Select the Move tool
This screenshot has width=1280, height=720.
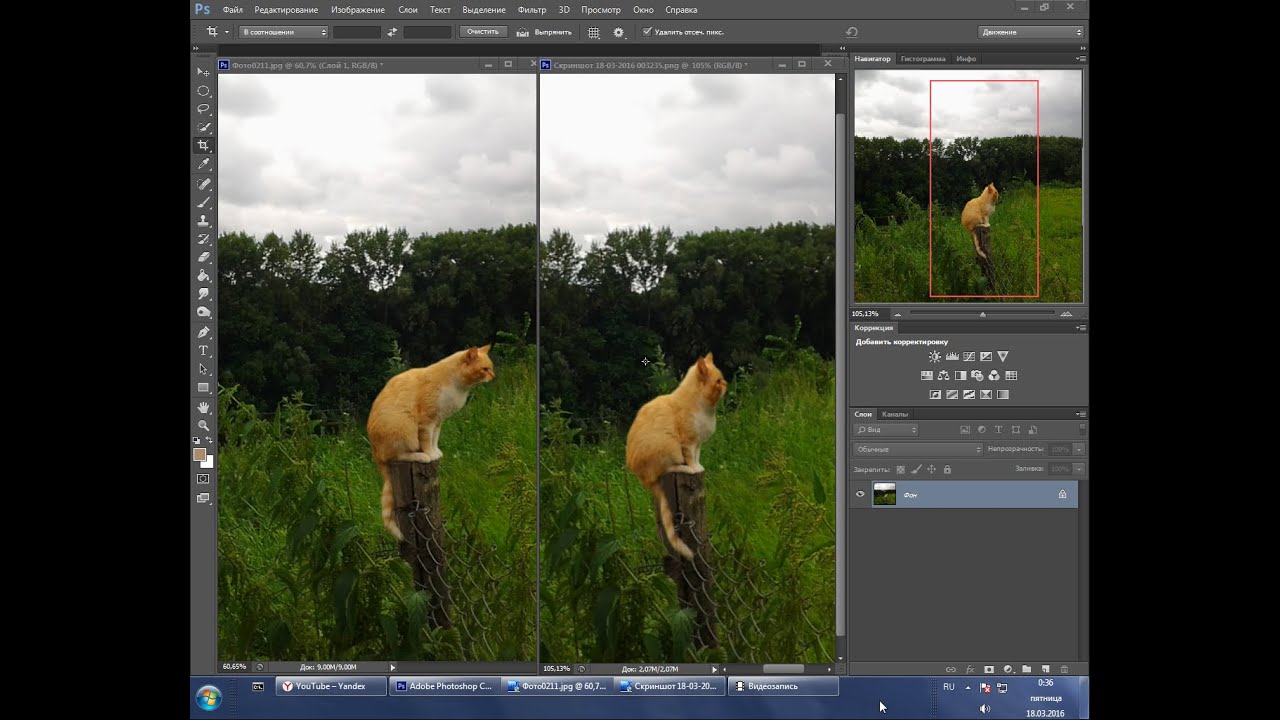203,72
